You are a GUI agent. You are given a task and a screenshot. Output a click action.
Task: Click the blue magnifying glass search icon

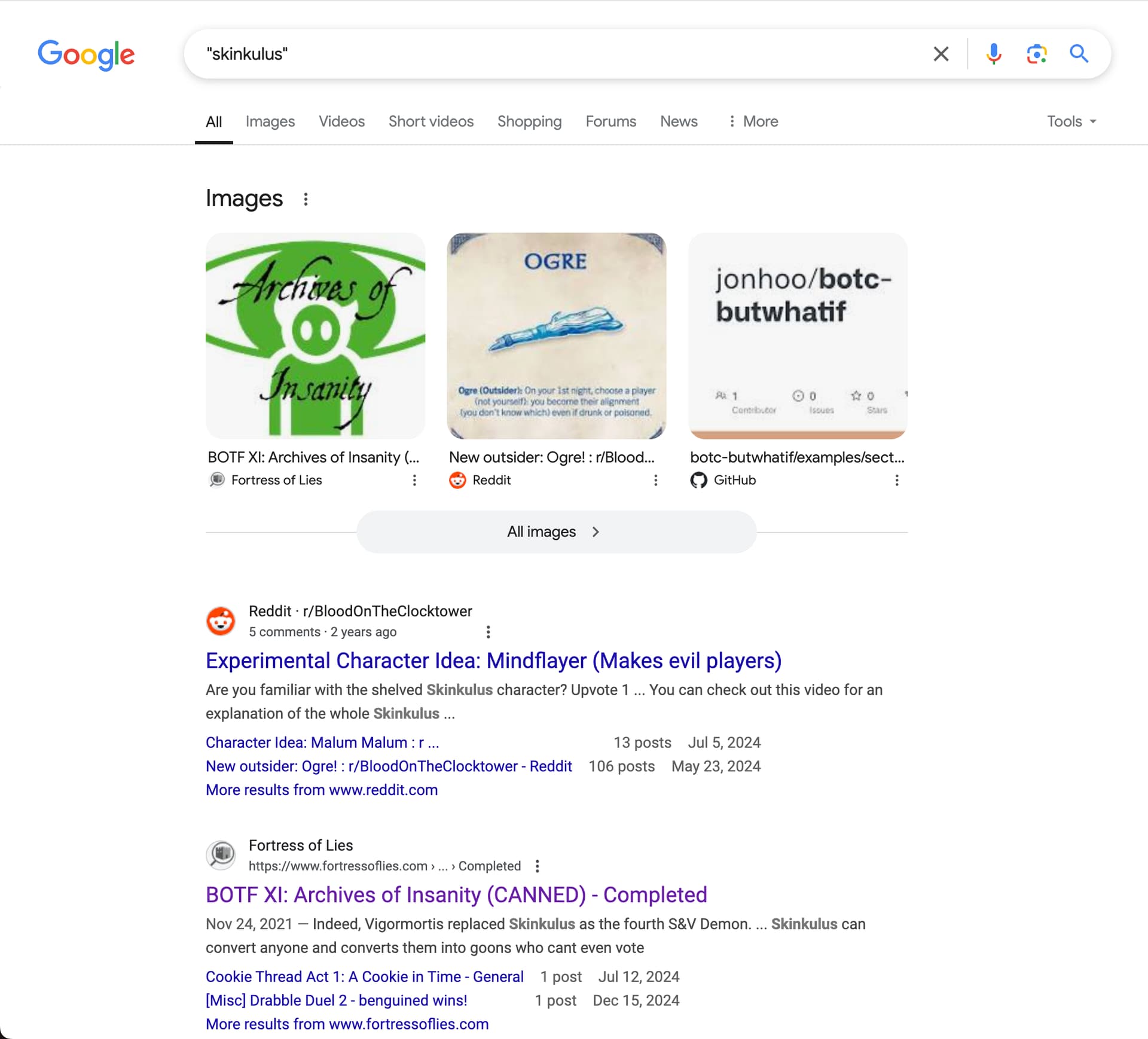1079,54
